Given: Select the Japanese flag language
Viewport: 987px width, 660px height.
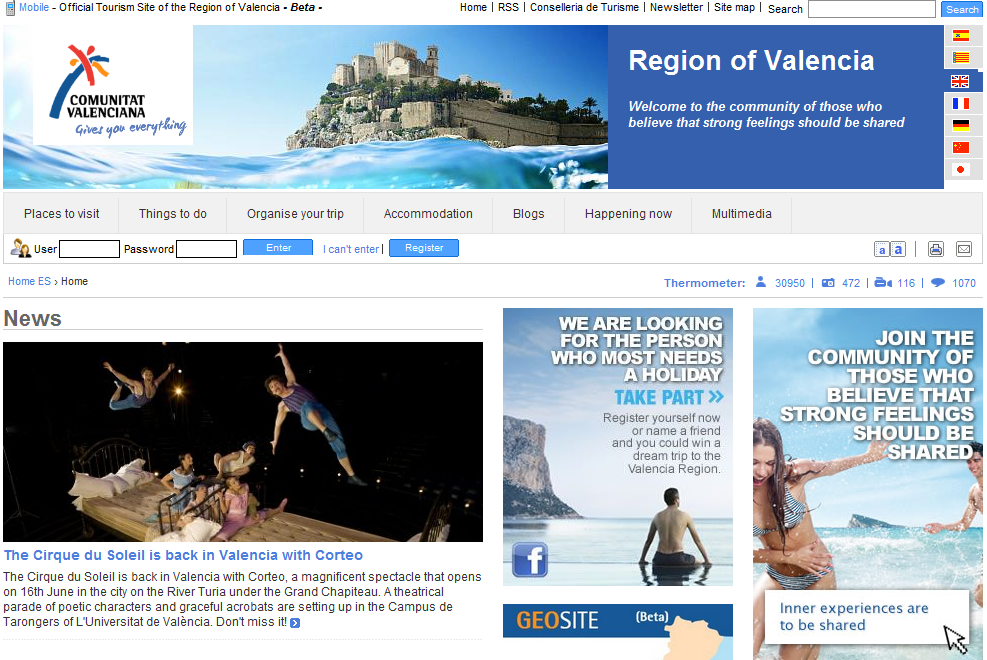Looking at the screenshot, I should tap(961, 169).
